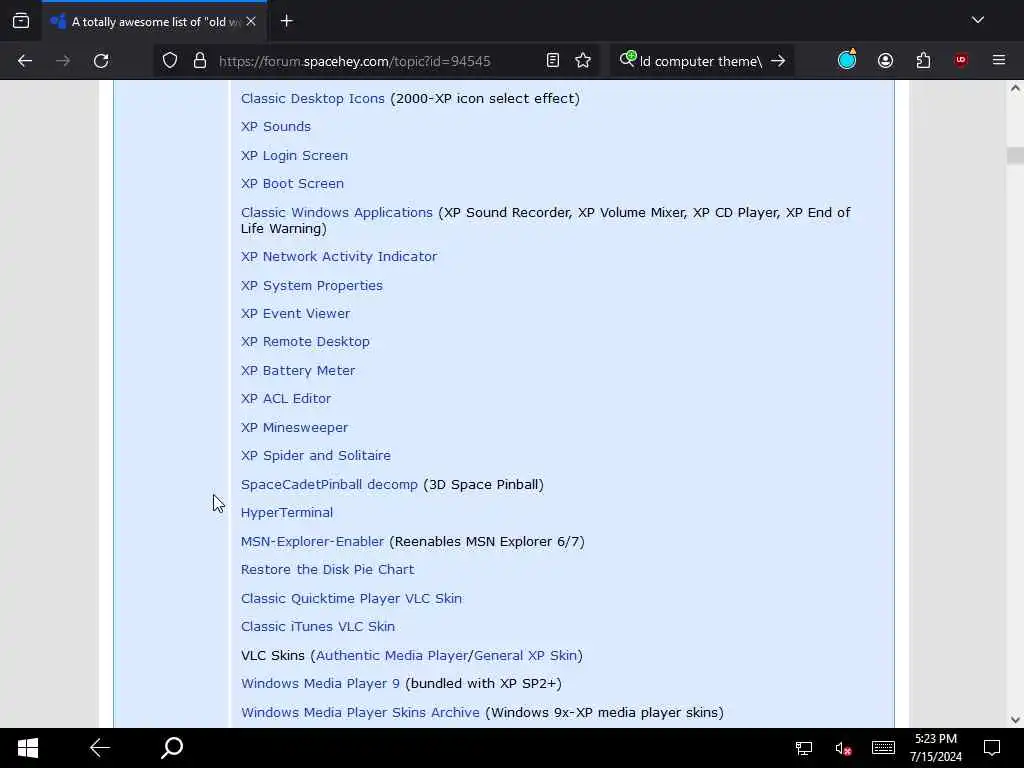Open the network status tray icon
The height and width of the screenshot is (768, 1024).
[804, 748]
